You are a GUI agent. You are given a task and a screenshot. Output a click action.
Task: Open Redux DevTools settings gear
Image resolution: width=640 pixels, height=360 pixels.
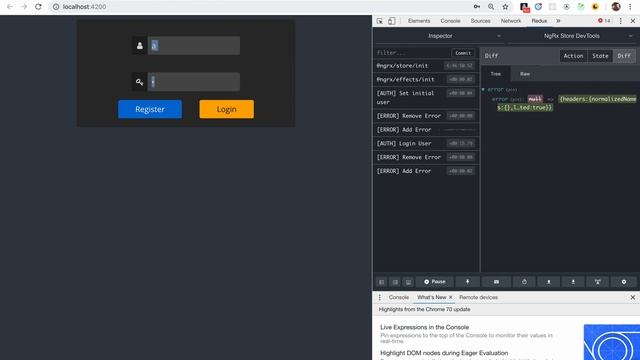pos(624,282)
